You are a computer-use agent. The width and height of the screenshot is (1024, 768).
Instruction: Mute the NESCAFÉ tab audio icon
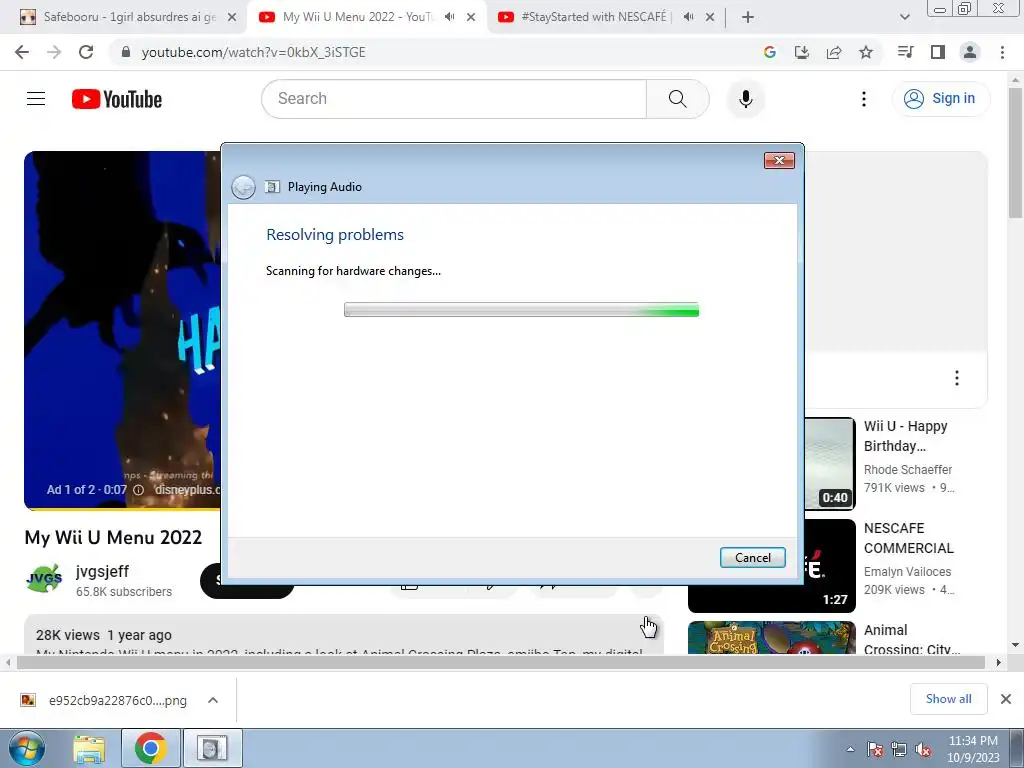688,17
